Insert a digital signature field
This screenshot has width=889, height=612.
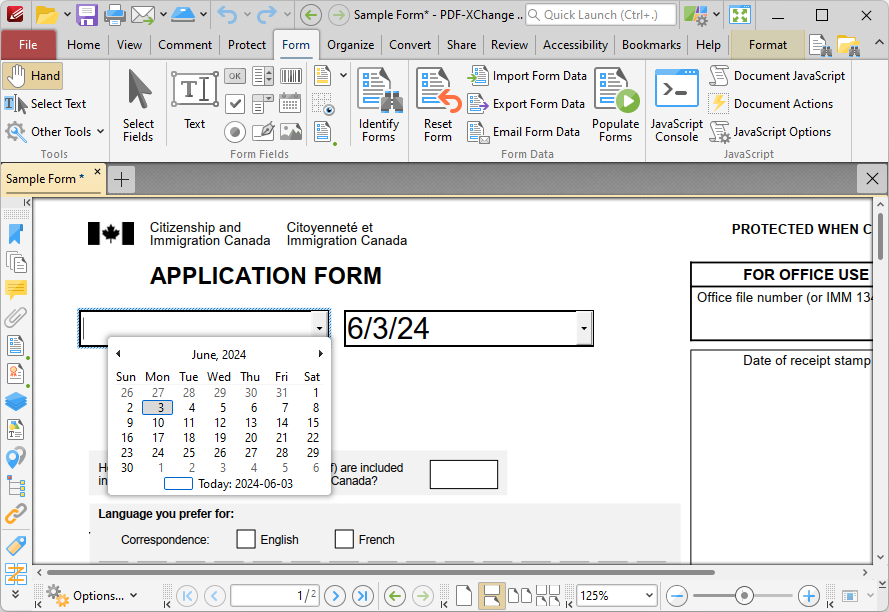263,132
